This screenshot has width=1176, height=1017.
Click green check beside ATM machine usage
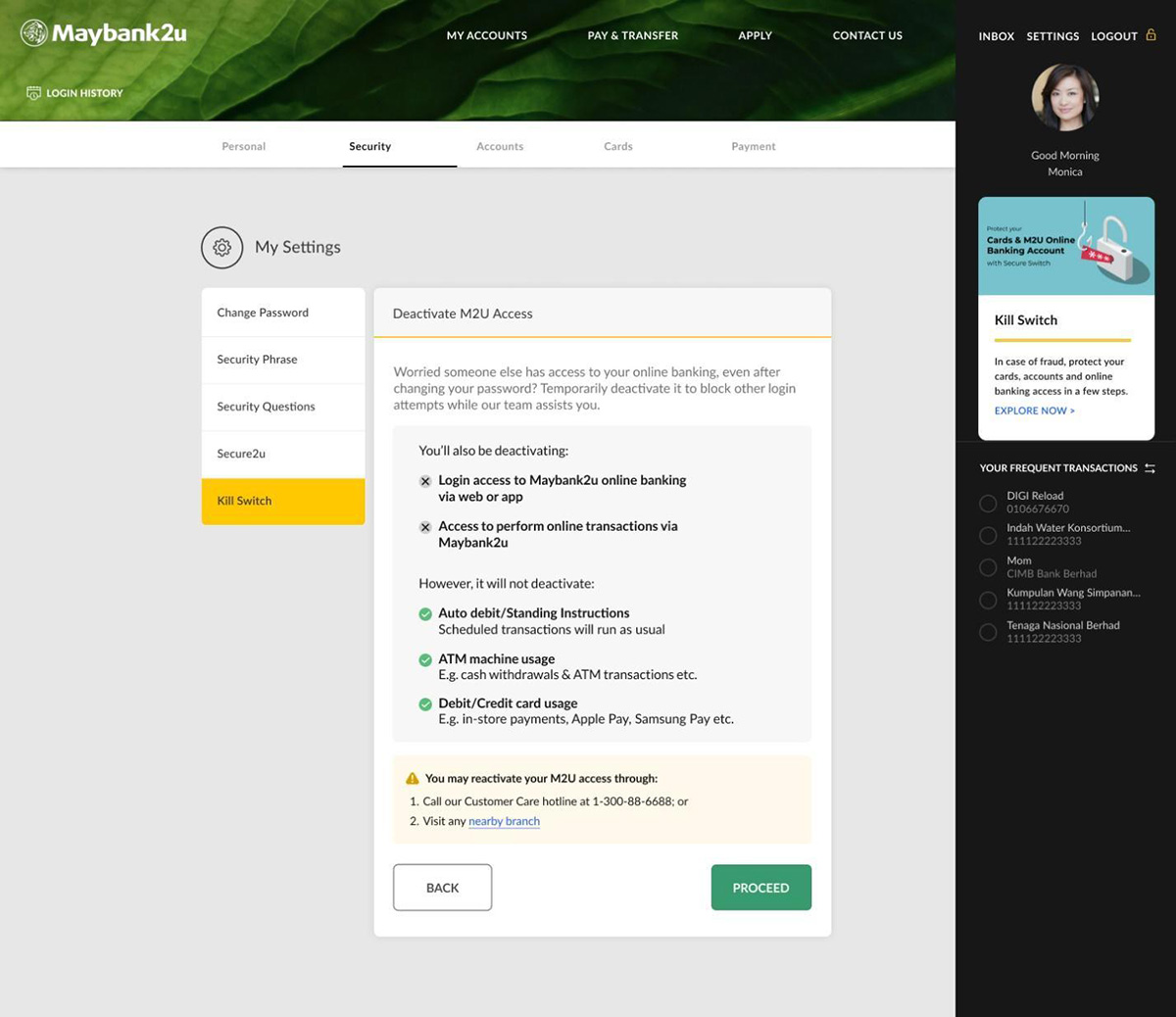425,660
